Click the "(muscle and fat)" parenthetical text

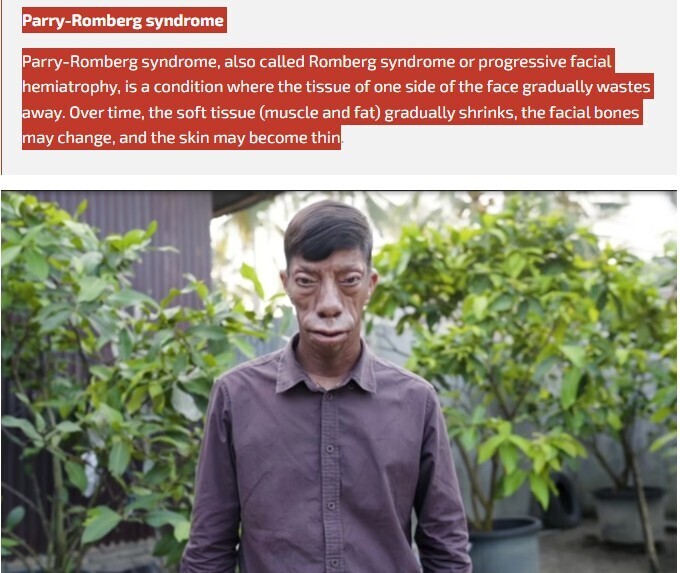320,113
